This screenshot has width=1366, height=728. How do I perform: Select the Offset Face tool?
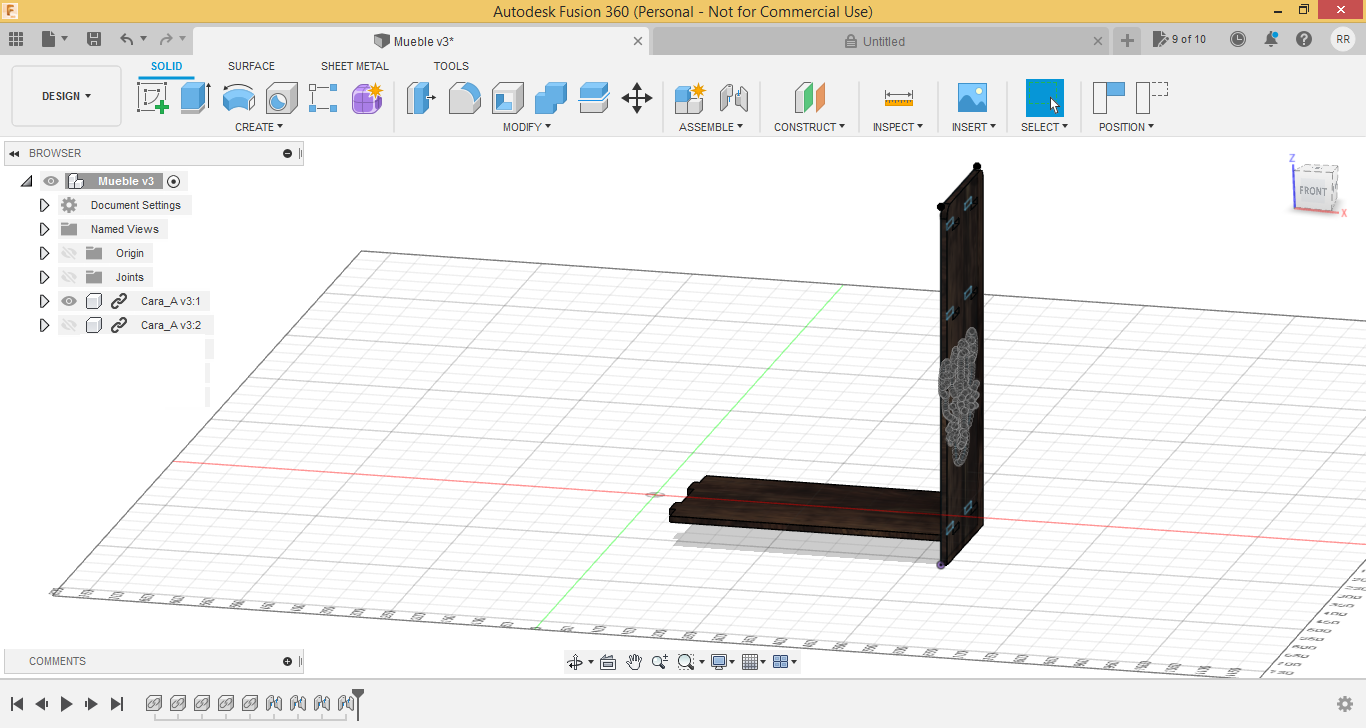pyautogui.click(x=594, y=98)
